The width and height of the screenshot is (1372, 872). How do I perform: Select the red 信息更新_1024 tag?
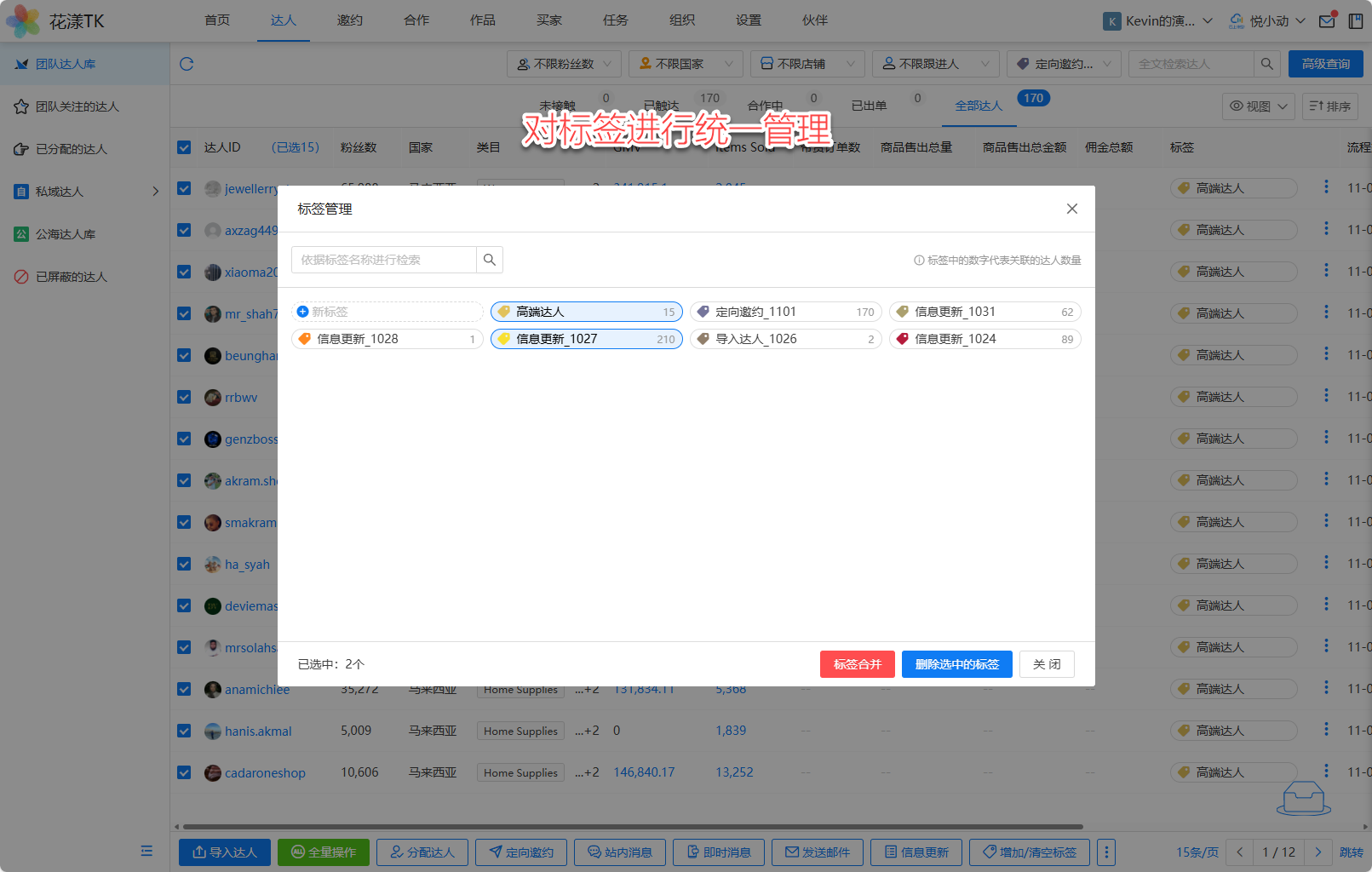985,339
